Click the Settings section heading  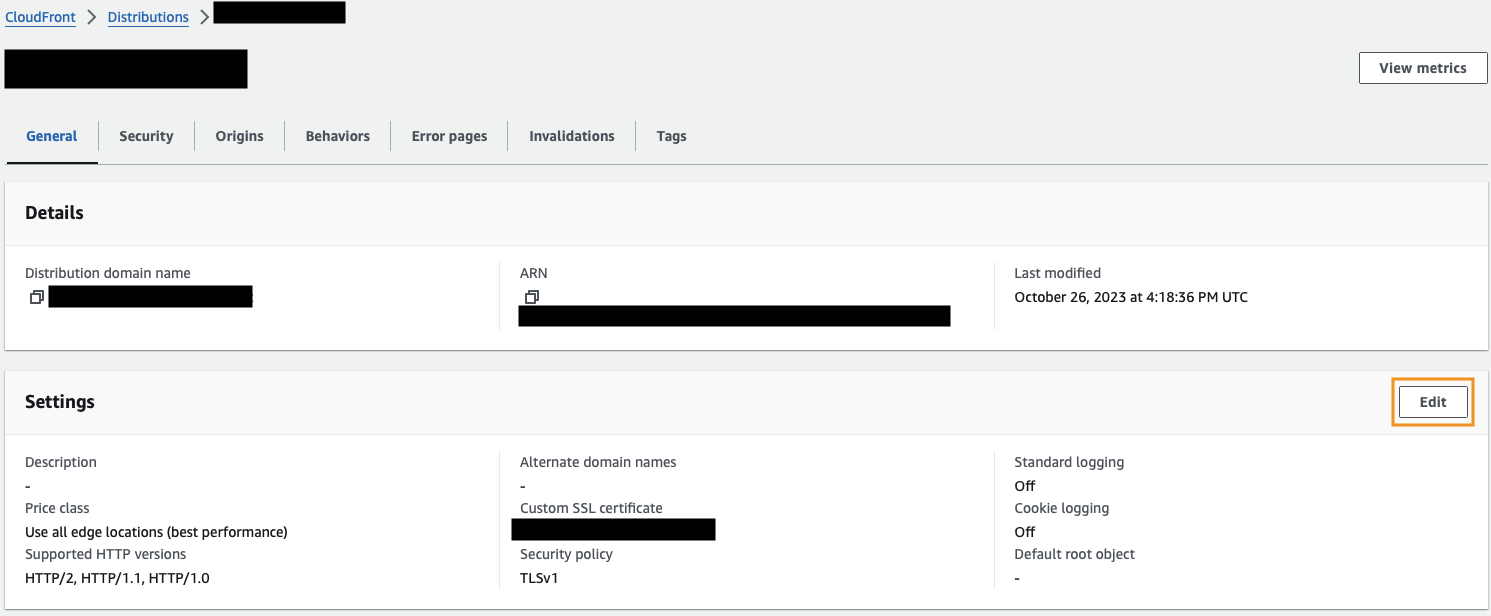[60, 402]
